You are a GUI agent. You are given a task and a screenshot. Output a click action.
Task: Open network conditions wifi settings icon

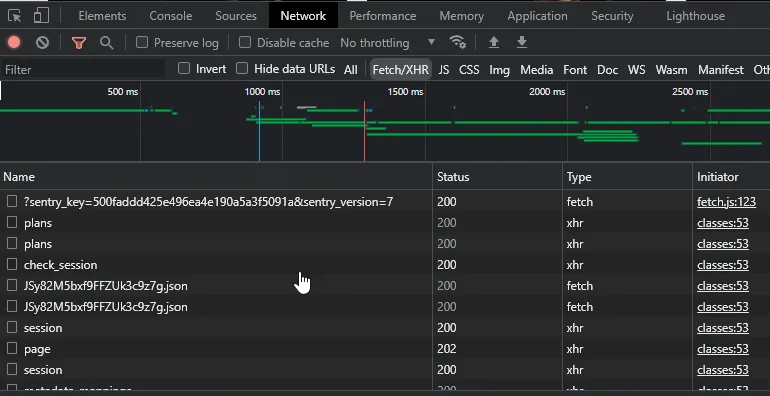coord(458,42)
